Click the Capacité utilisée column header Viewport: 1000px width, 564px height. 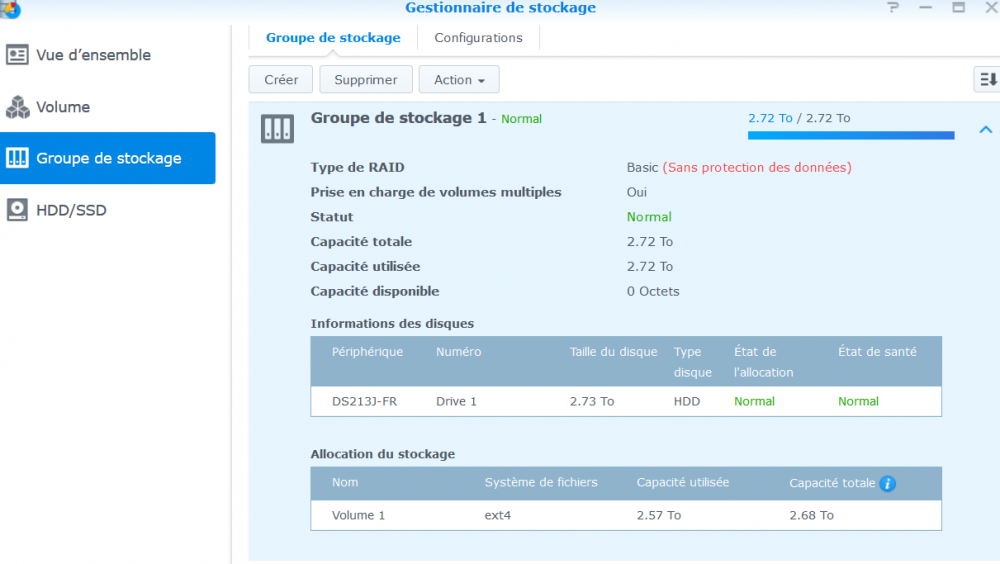point(682,482)
